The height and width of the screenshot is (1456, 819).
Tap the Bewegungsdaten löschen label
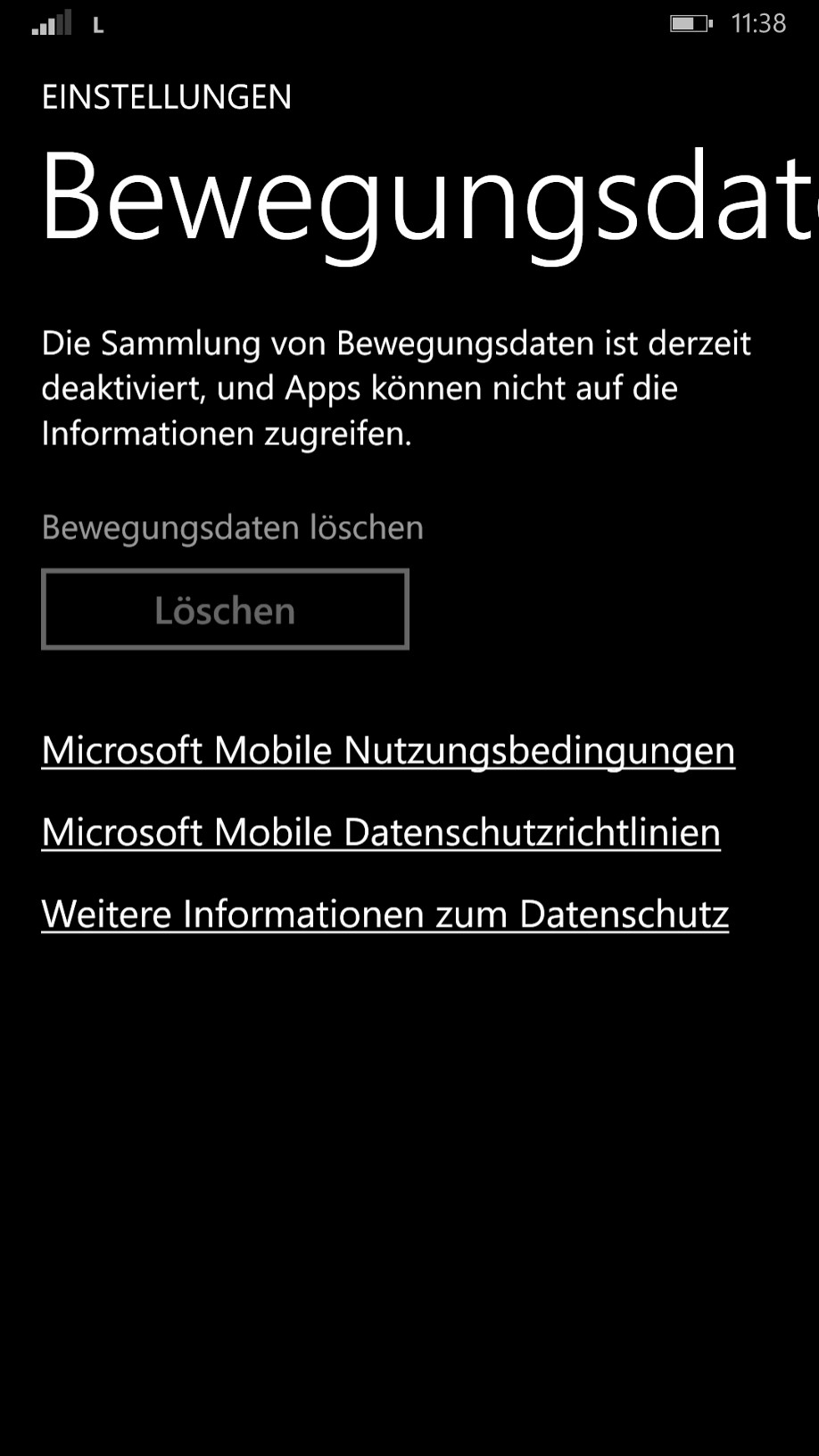(x=233, y=527)
